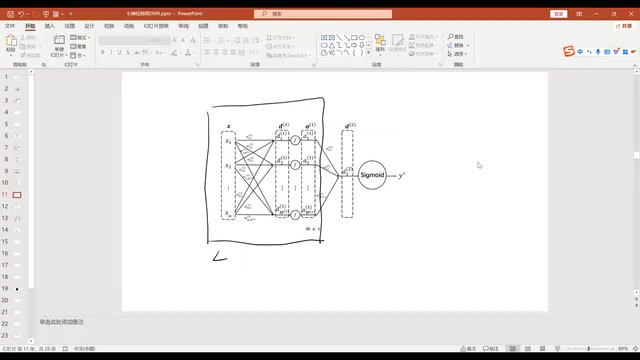The height and width of the screenshot is (360, 640).
Task: Select the rectangle shape in shapes gallery
Action: coord(354,38)
